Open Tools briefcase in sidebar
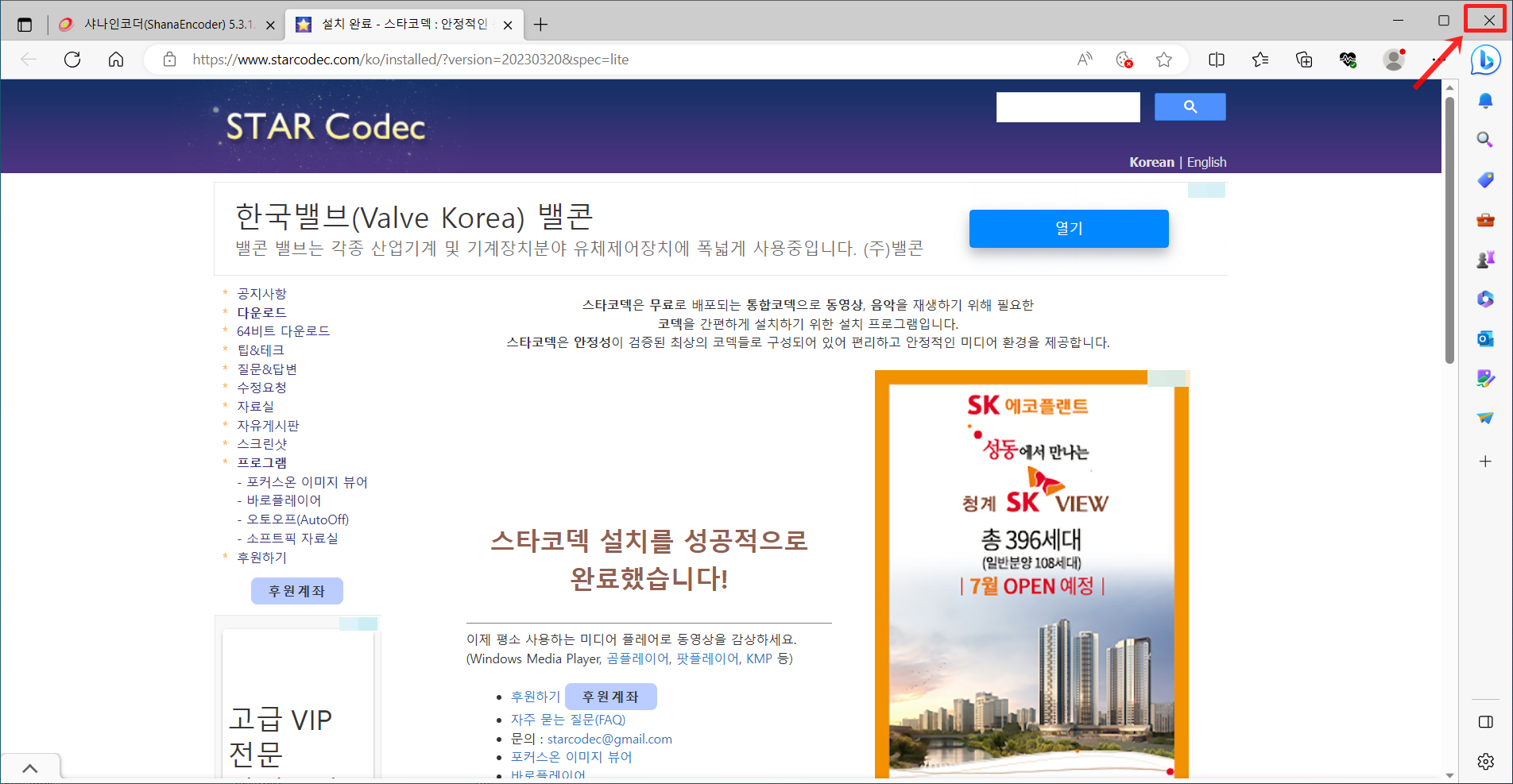 (x=1485, y=219)
